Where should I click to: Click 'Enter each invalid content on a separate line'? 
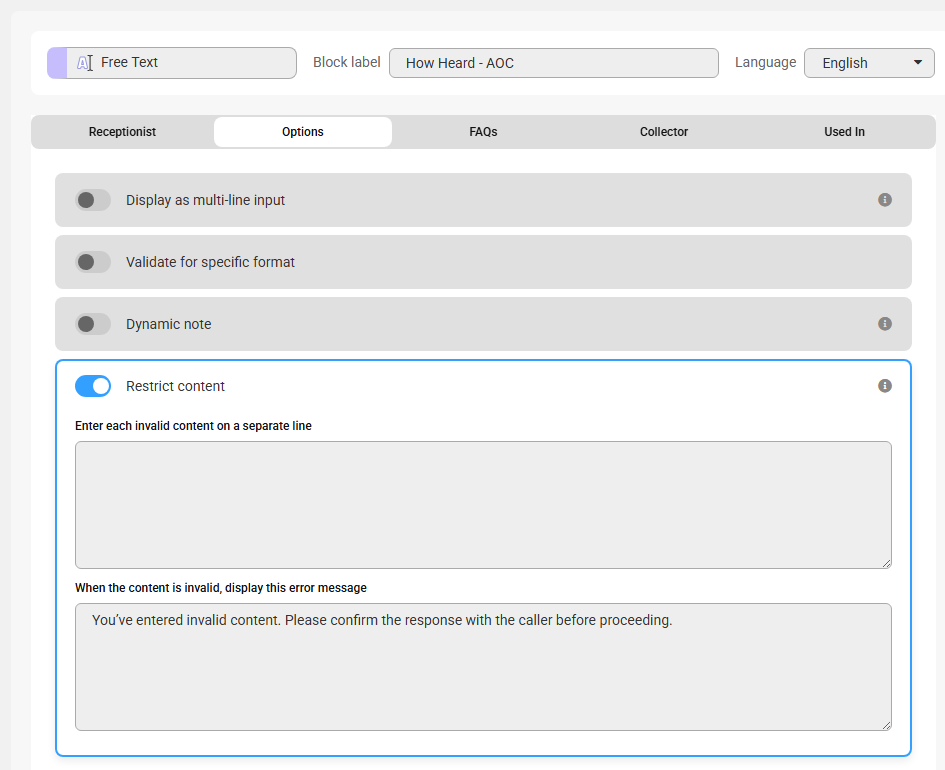tap(193, 426)
